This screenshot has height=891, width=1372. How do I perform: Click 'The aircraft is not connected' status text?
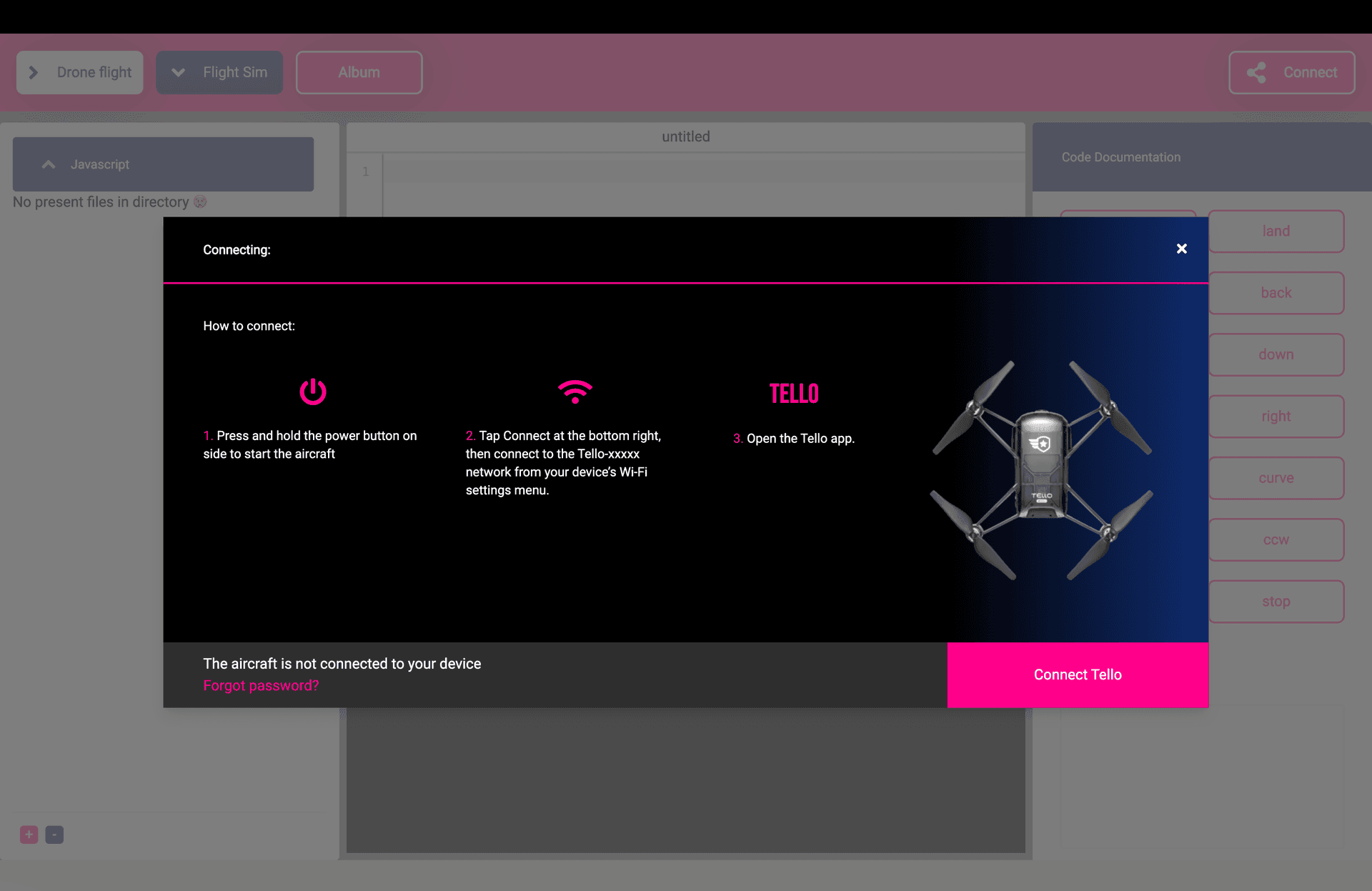pos(342,664)
